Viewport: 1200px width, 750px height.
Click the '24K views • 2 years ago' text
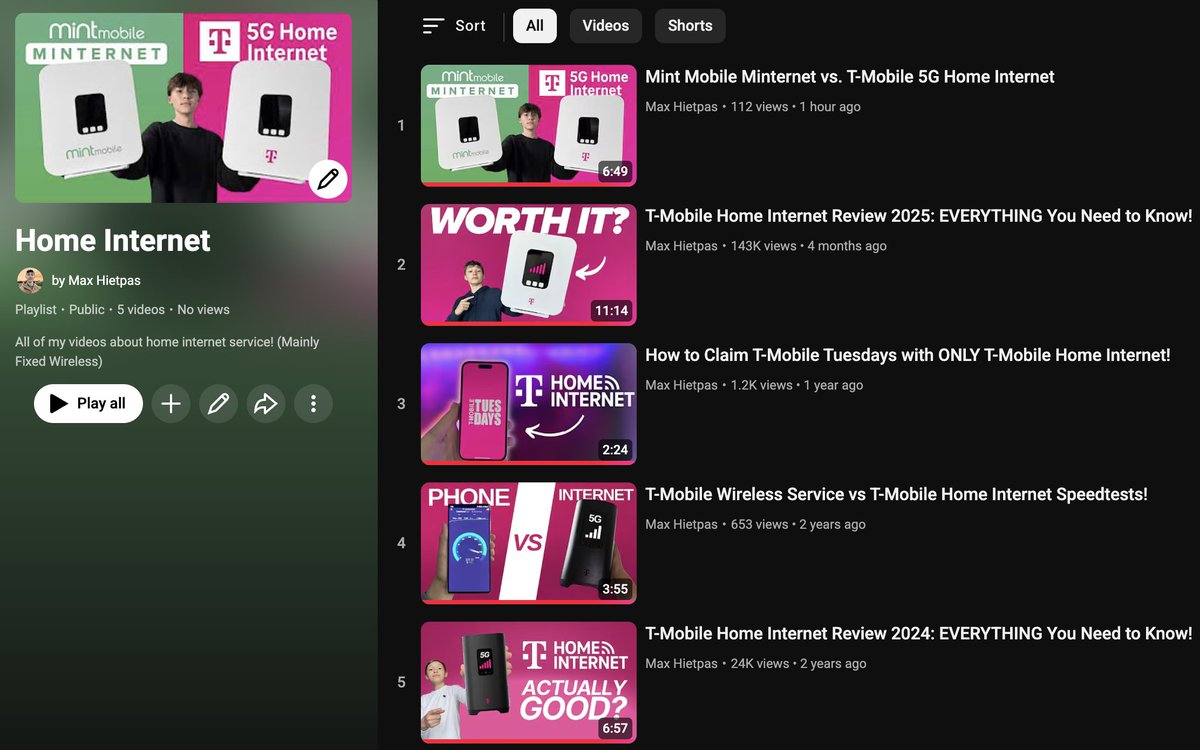click(798, 663)
